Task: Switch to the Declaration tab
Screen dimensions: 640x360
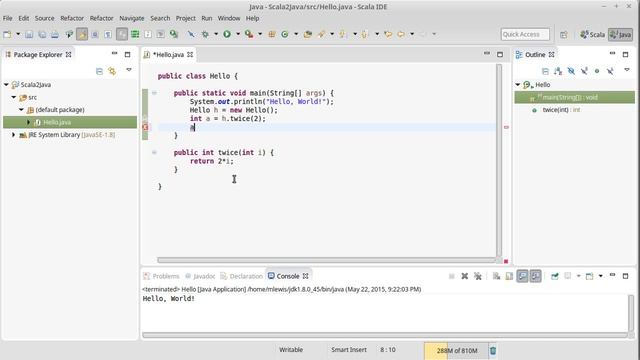Action: [x=242, y=276]
